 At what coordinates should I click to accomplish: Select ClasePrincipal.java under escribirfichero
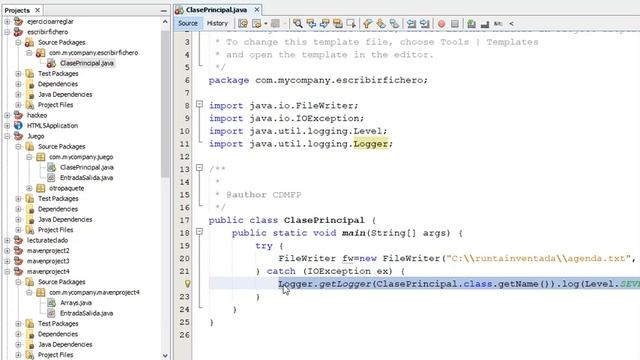pos(87,63)
